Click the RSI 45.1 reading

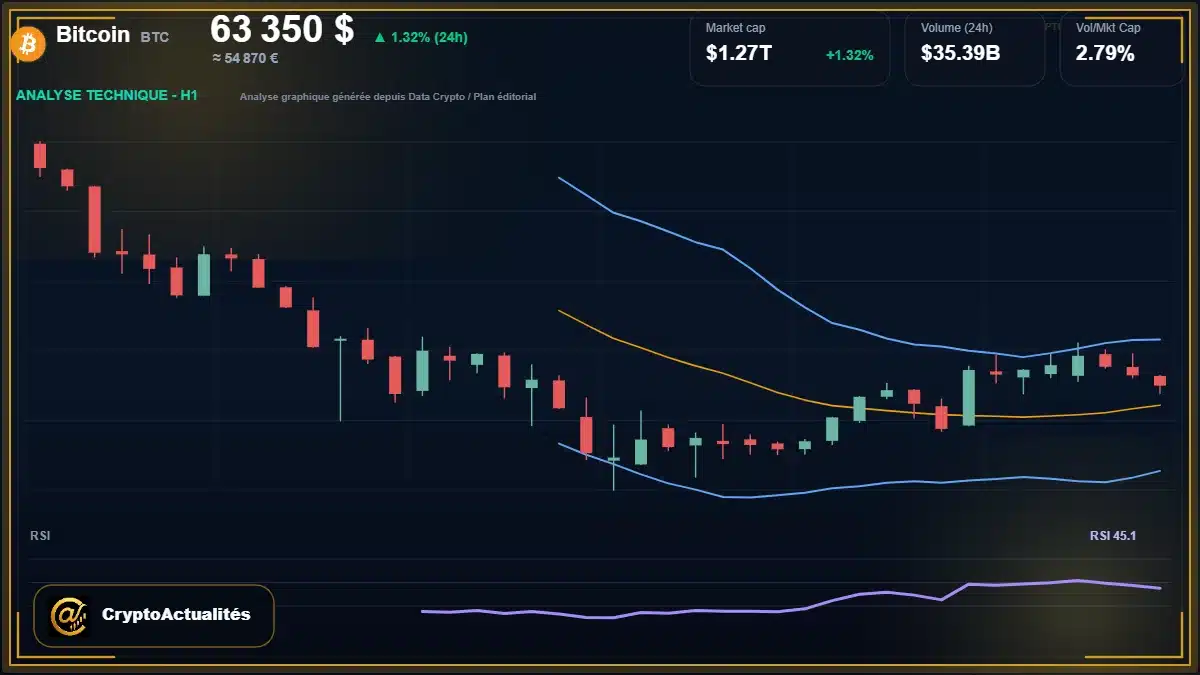(x=1113, y=536)
